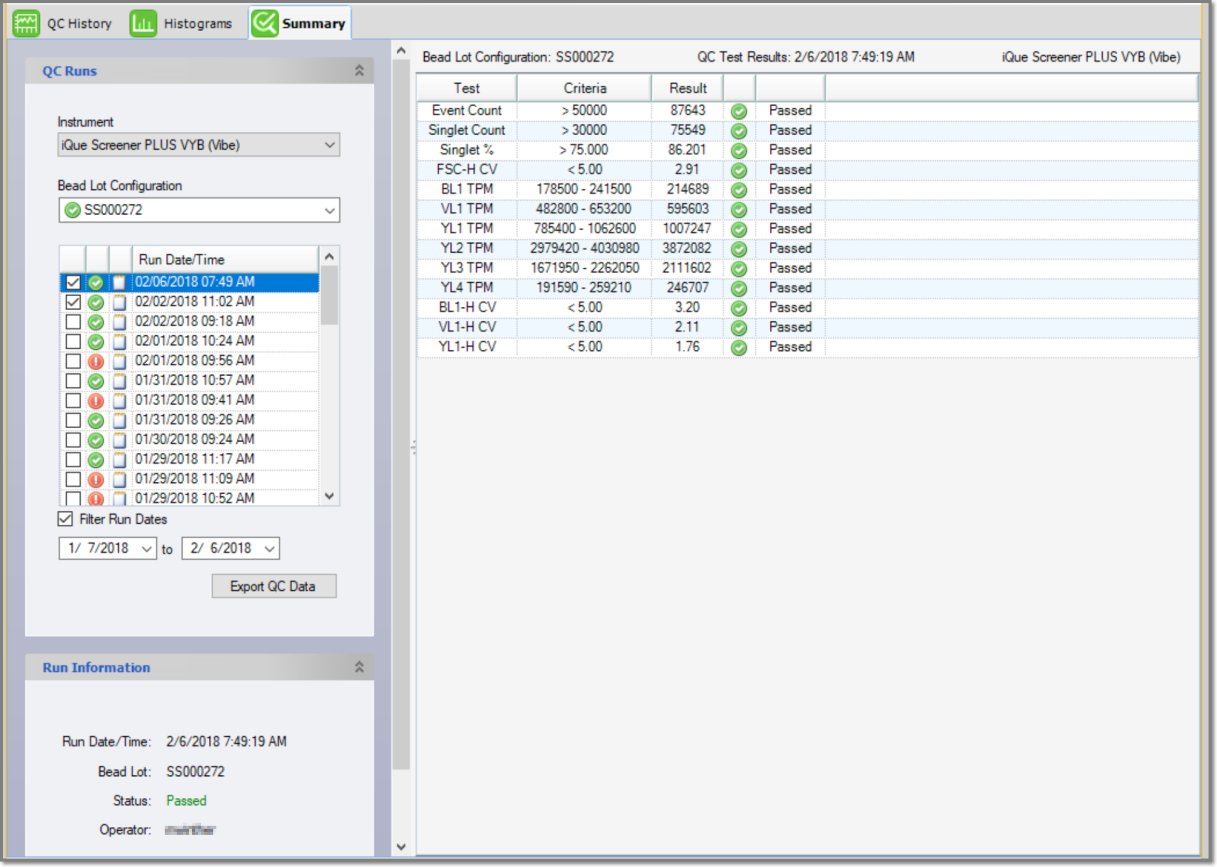Click green status icon for 02/02/2018 11:02 AM run
The width and height of the screenshot is (1217, 867).
[96, 302]
